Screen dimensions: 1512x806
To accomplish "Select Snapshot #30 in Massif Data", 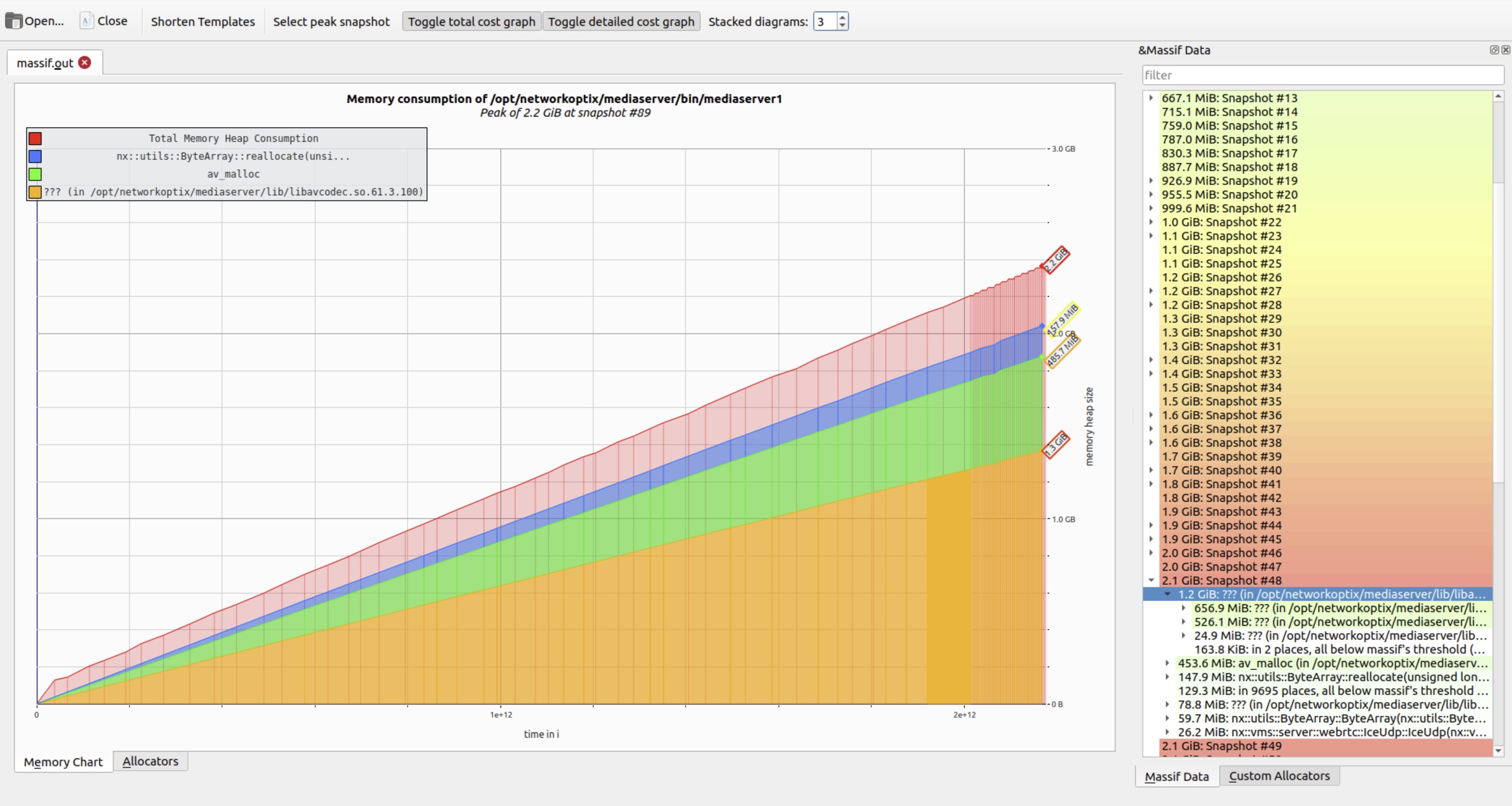I will [1221, 332].
